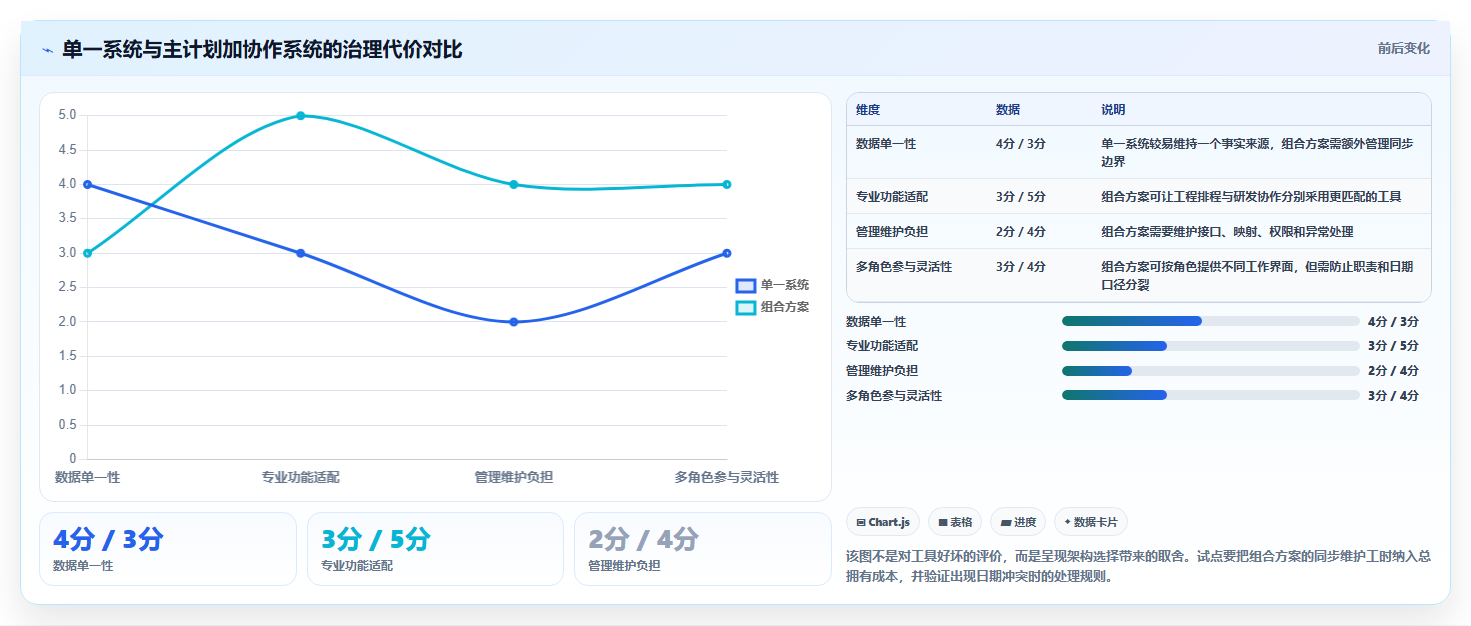Click the 4分 / 3分 数据单一性 data card
Image resolution: width=1471 pixels, height=626 pixels.
[x=168, y=549]
